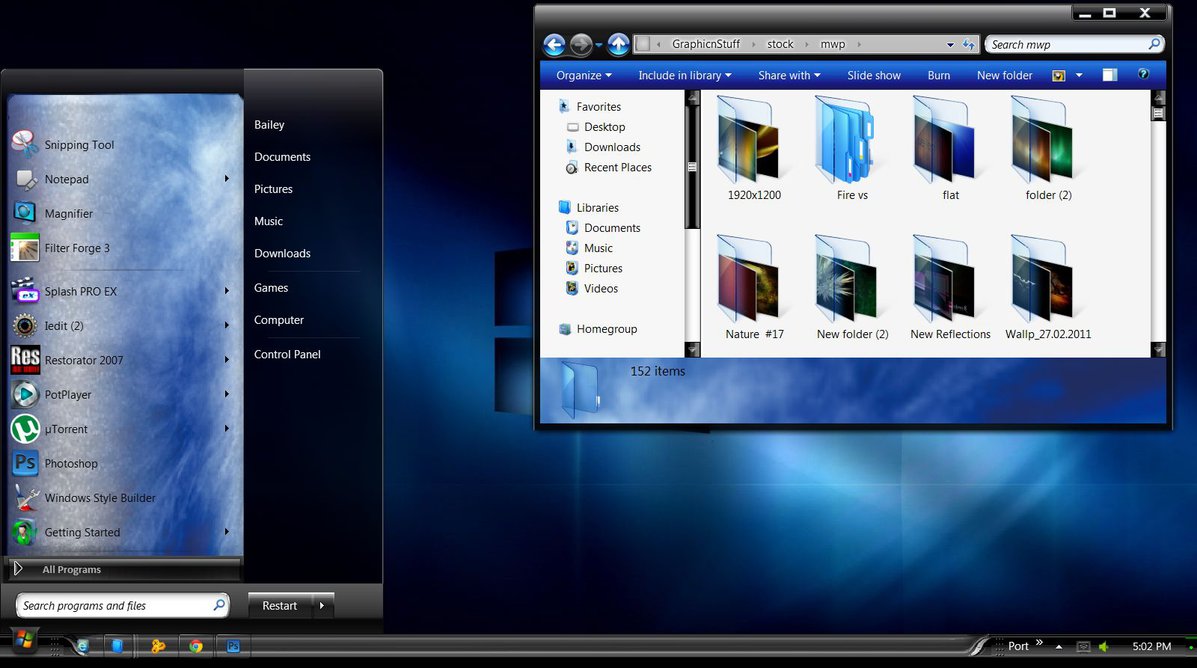Click the help question mark icon
1197x668 pixels.
(x=1144, y=75)
